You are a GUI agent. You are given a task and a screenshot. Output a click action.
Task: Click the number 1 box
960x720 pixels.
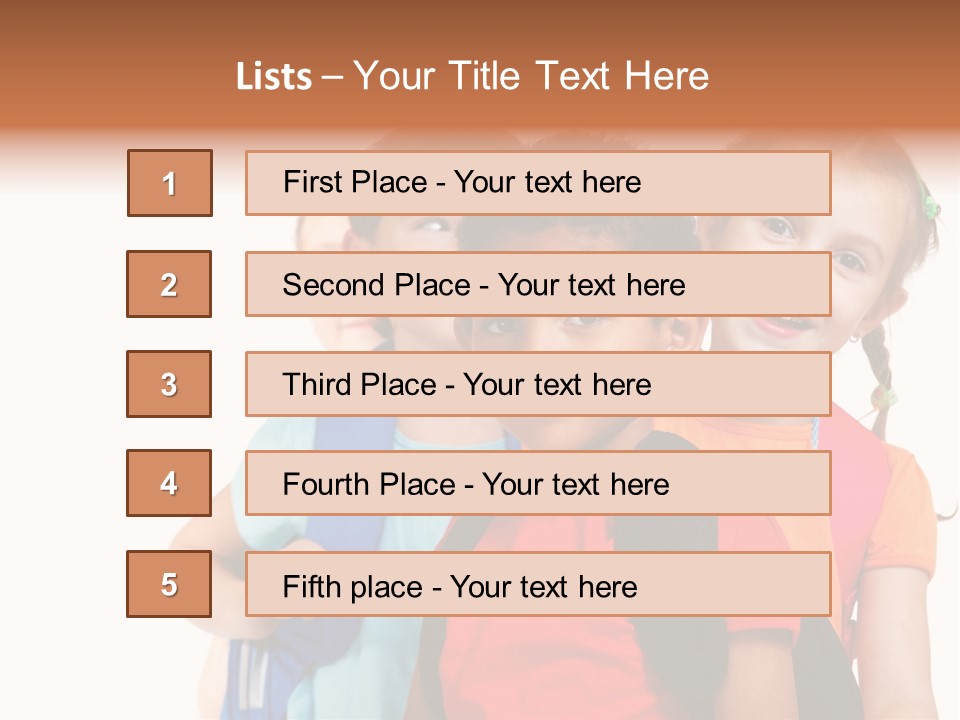click(170, 183)
